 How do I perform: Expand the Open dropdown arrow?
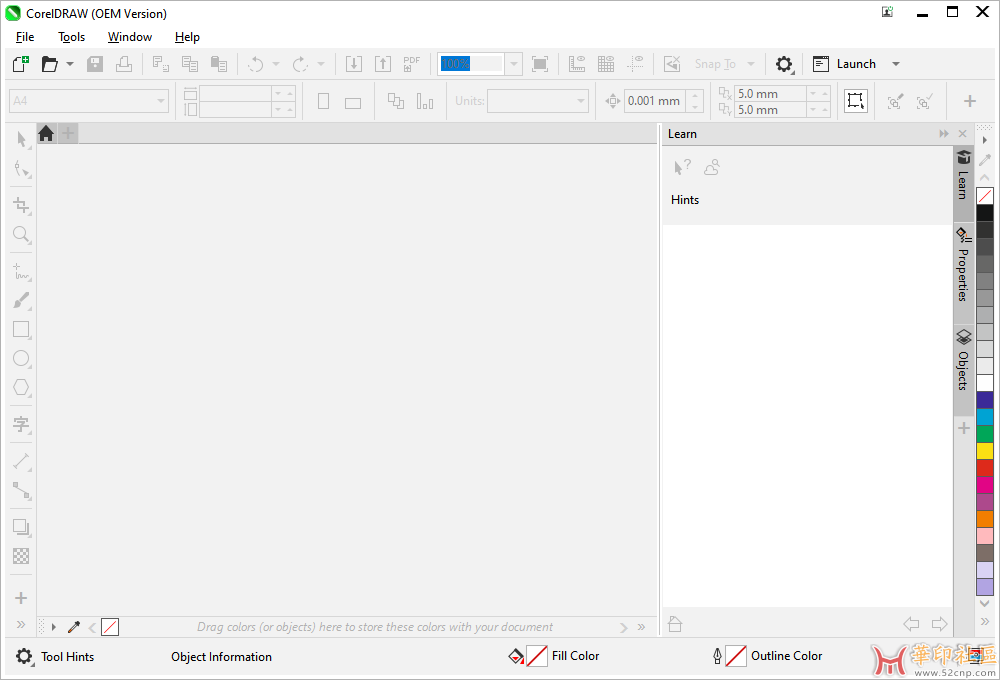point(70,64)
